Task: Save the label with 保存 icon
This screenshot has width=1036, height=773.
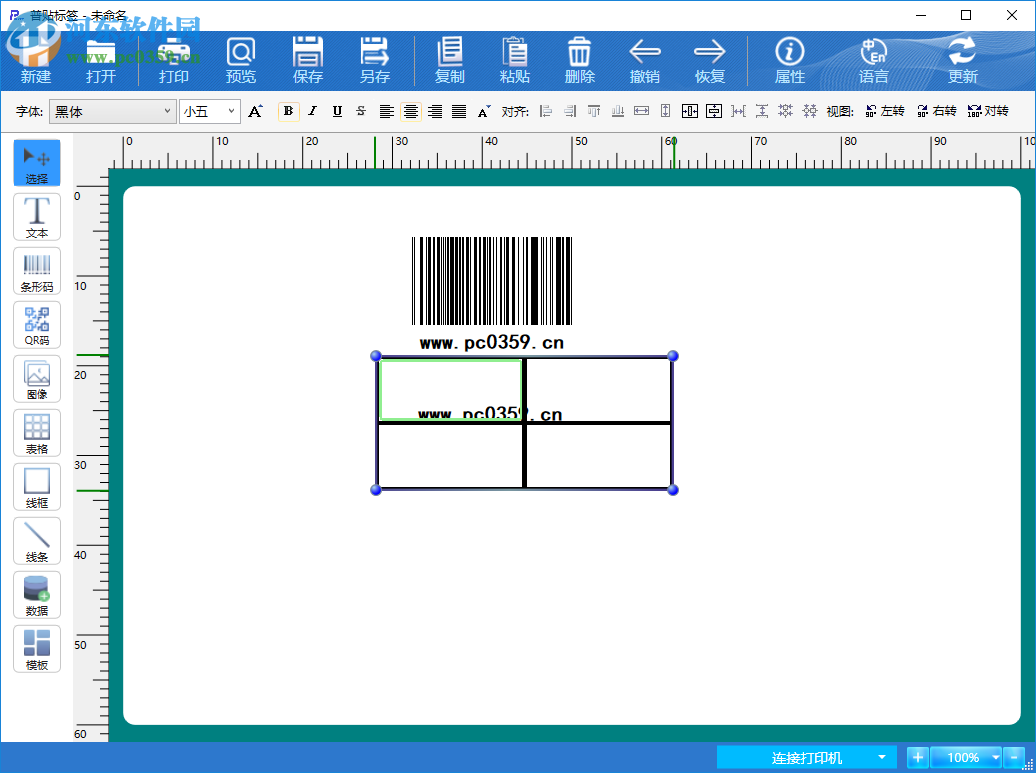Action: pyautogui.click(x=308, y=60)
